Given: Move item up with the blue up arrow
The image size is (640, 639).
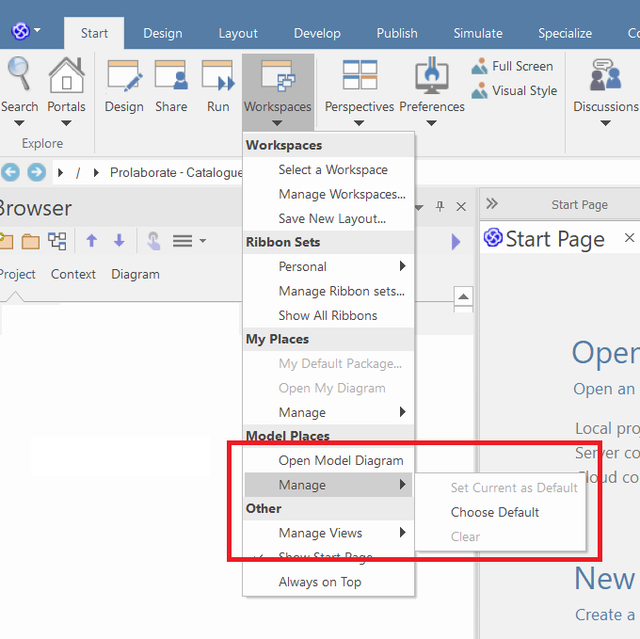Looking at the screenshot, I should pos(91,240).
